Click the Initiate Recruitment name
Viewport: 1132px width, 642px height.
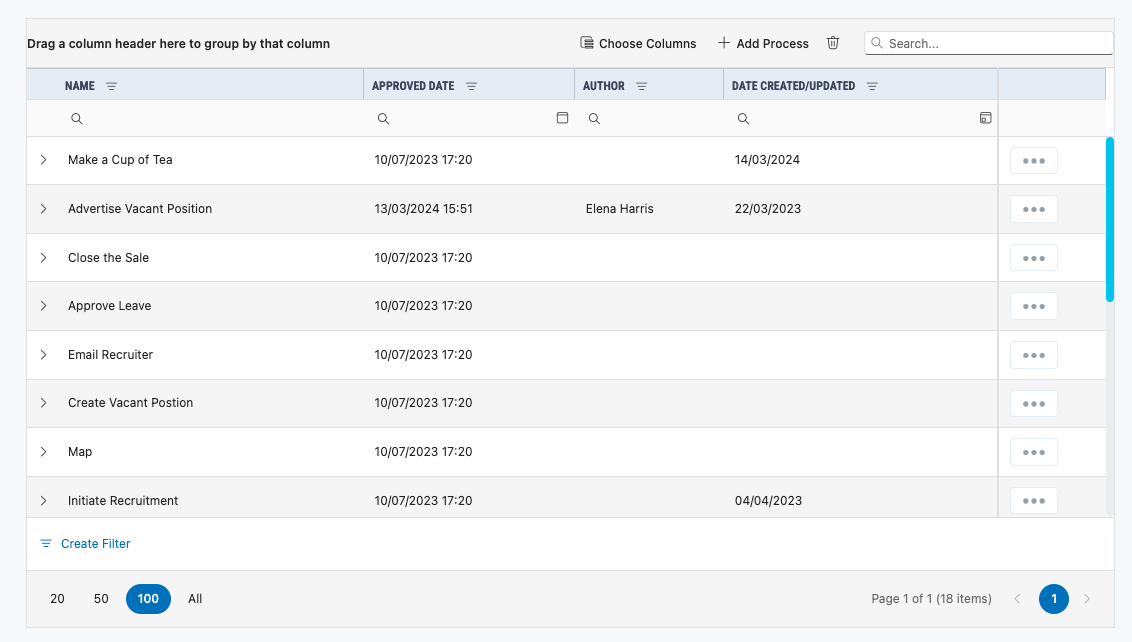tap(123, 500)
